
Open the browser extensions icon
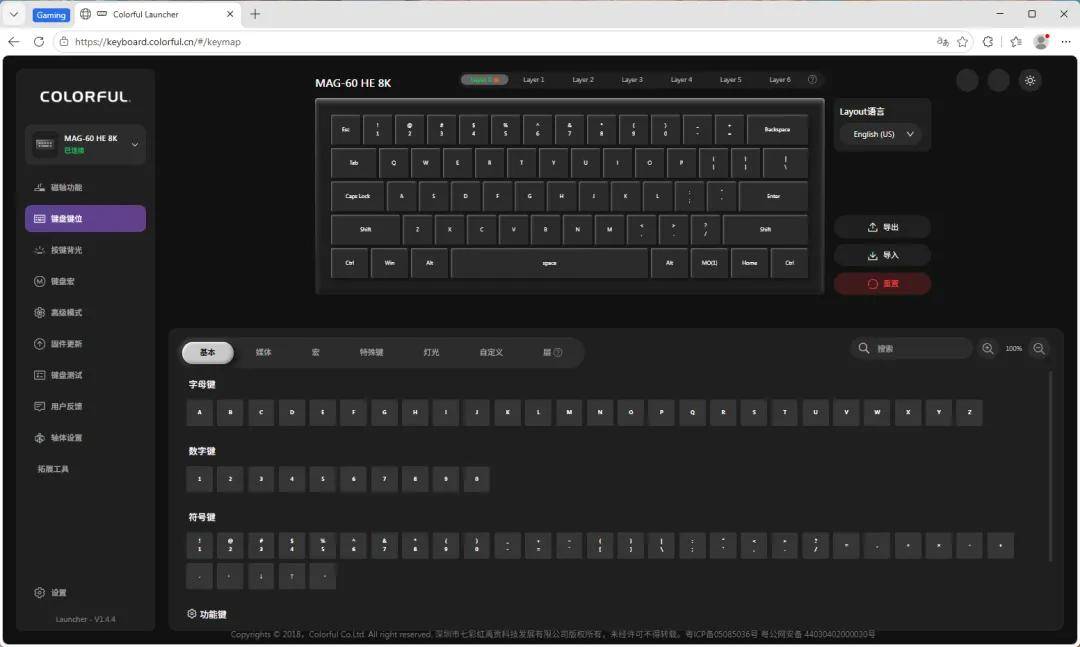pos(988,41)
